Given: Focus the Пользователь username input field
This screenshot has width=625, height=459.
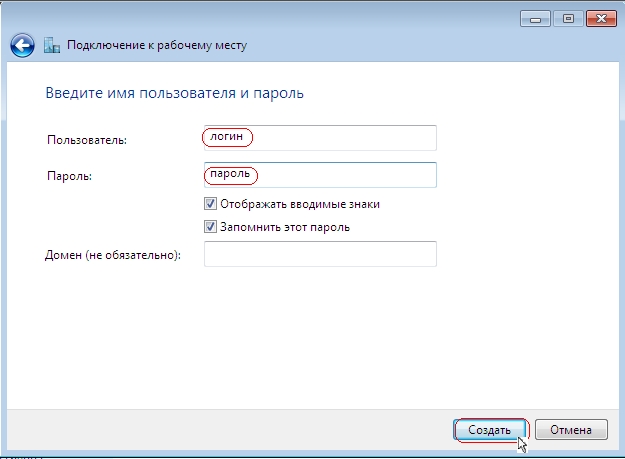Looking at the screenshot, I should click(320, 138).
